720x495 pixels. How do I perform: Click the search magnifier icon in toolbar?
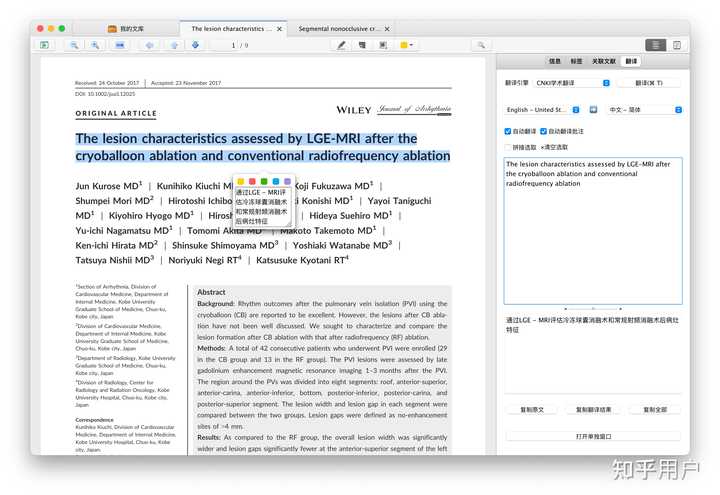tap(481, 45)
